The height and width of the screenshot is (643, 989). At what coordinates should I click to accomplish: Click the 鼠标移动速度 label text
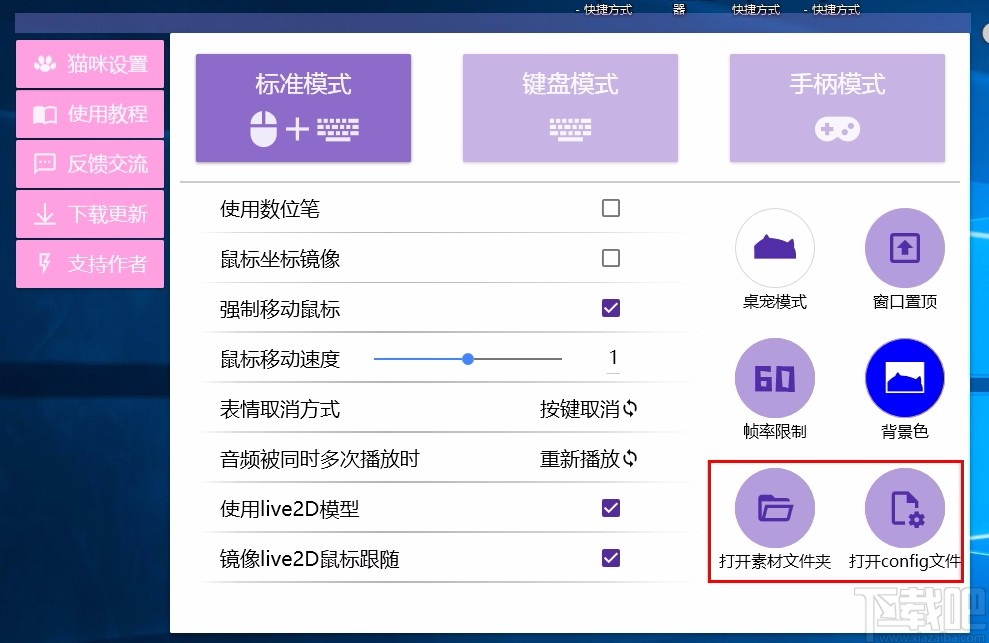pos(280,359)
